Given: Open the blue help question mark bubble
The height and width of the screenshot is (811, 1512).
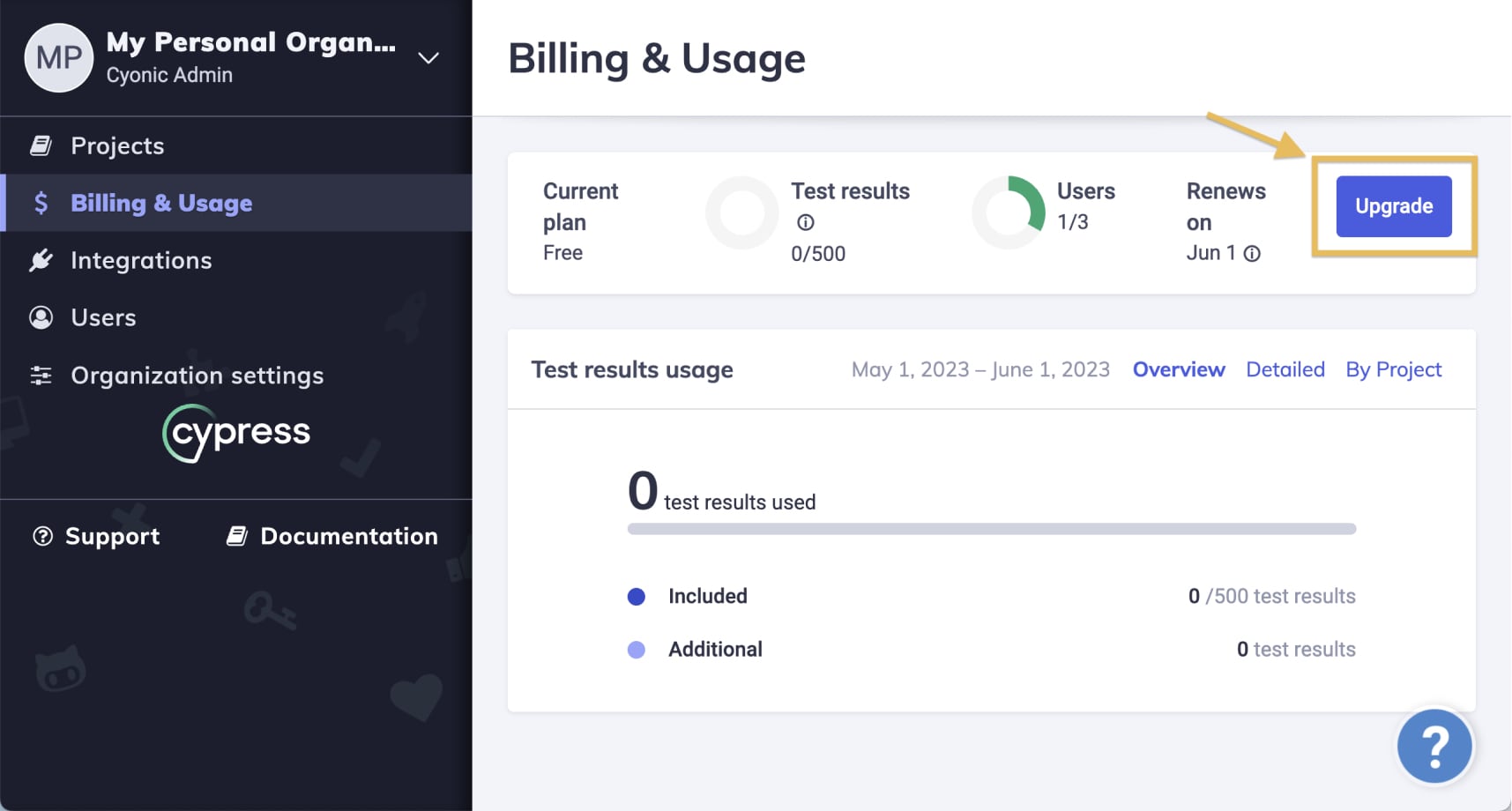Looking at the screenshot, I should (1434, 746).
